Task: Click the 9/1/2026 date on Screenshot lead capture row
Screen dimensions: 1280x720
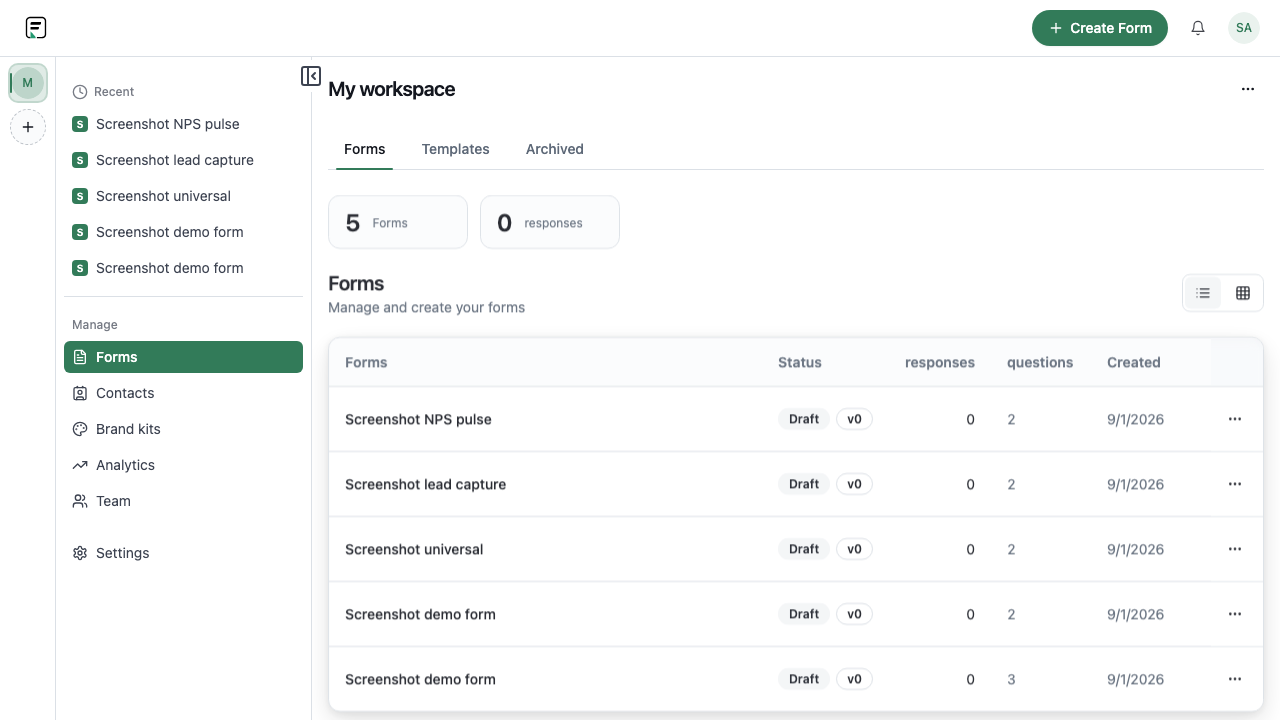Action: click(1135, 484)
